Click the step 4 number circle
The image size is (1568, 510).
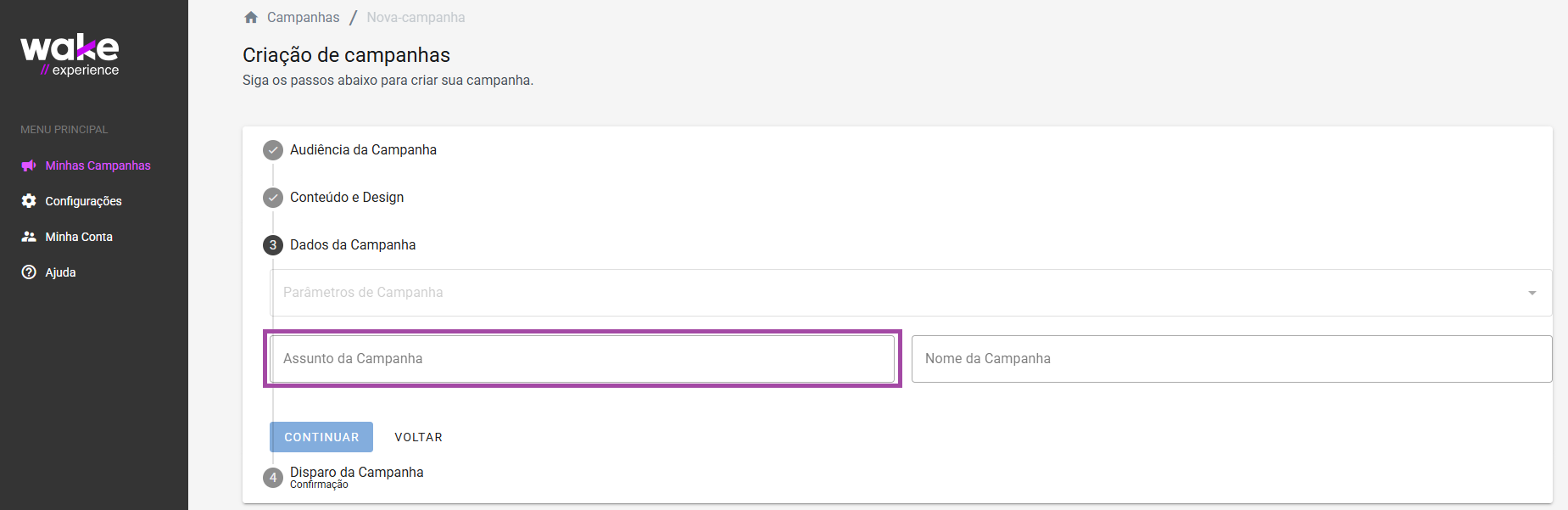(x=273, y=478)
